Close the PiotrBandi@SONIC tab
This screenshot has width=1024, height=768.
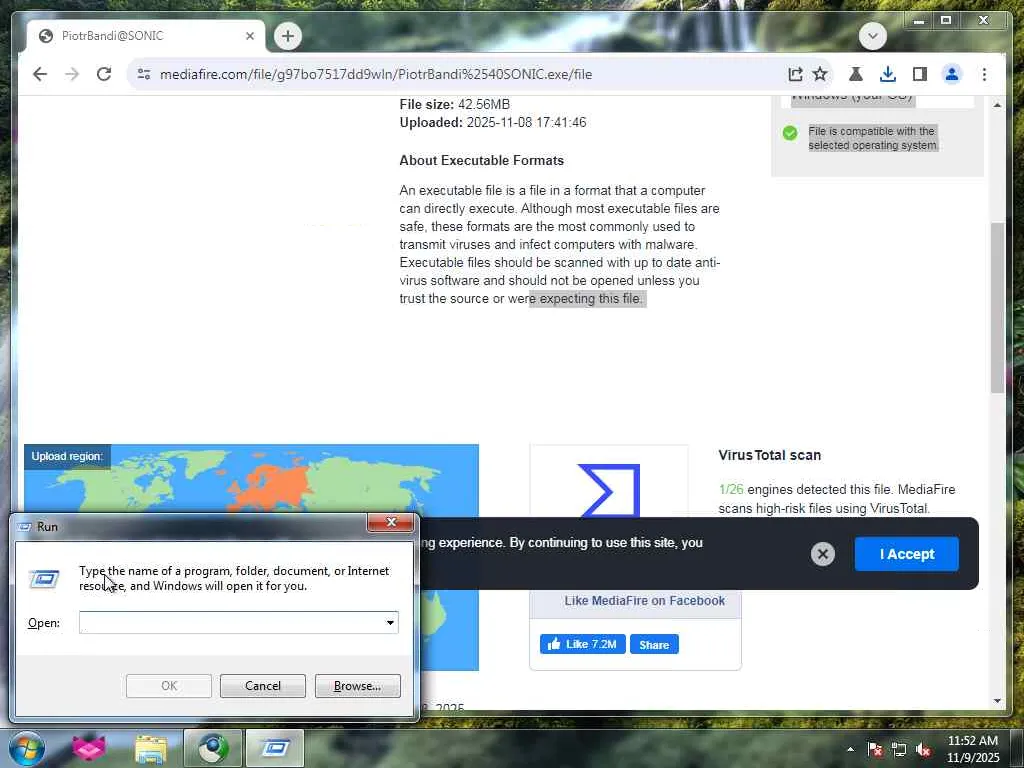click(249, 36)
